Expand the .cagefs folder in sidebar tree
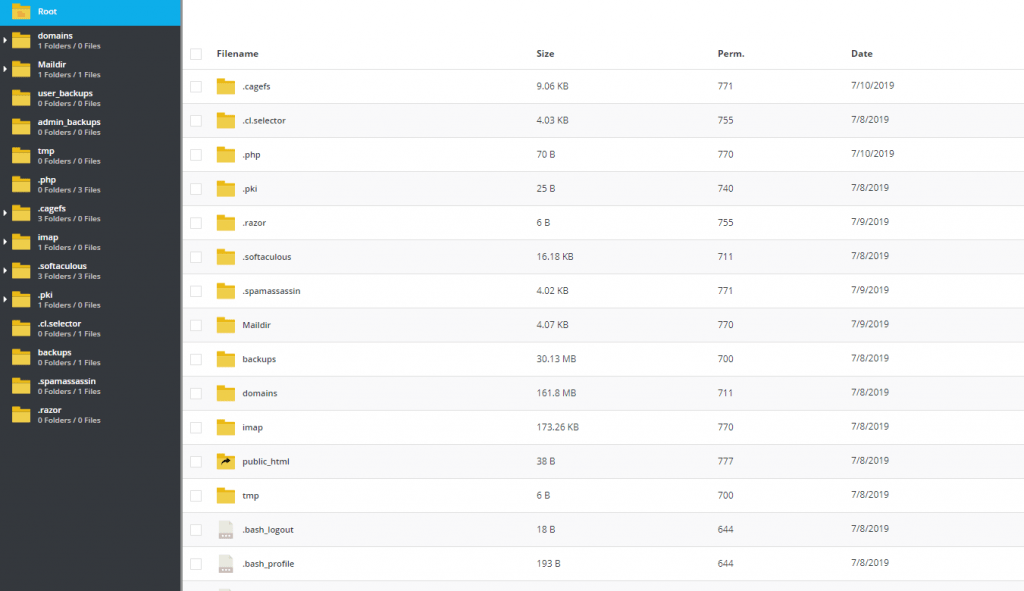1024x591 pixels. (5, 213)
